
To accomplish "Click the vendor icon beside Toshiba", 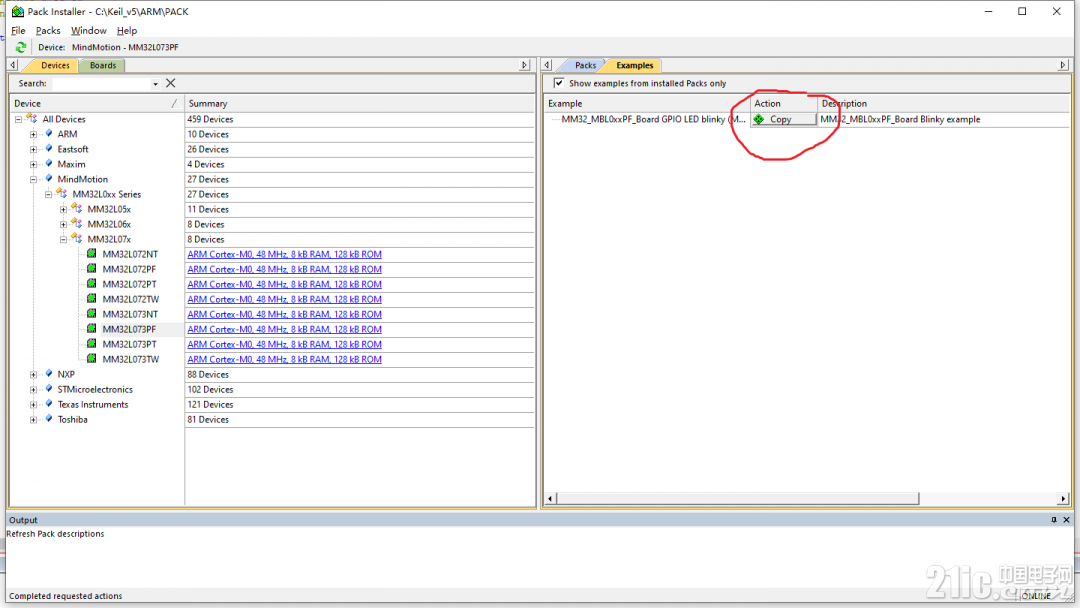I will [49, 419].
